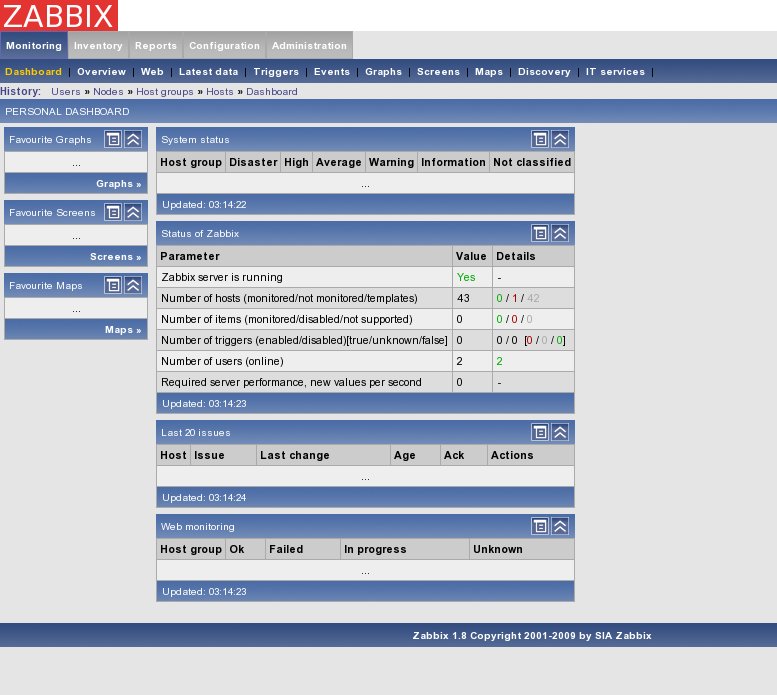Go to Dashboard in History breadcrumb
This screenshot has width=777, height=695.
272,92
